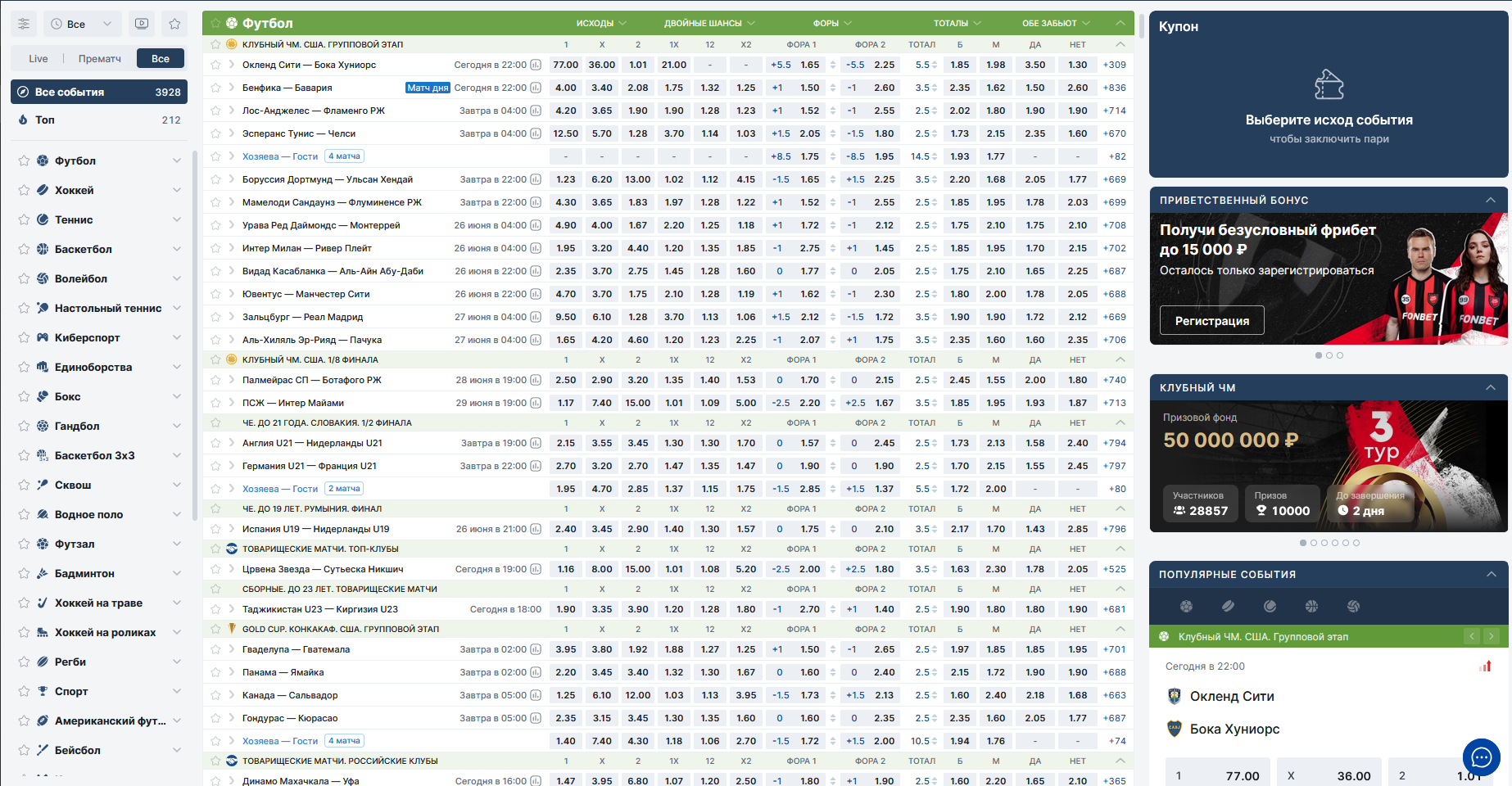Star the Окленд Сити — Бока Хуниорс match
The height and width of the screenshot is (786, 1512).
pyautogui.click(x=215, y=65)
